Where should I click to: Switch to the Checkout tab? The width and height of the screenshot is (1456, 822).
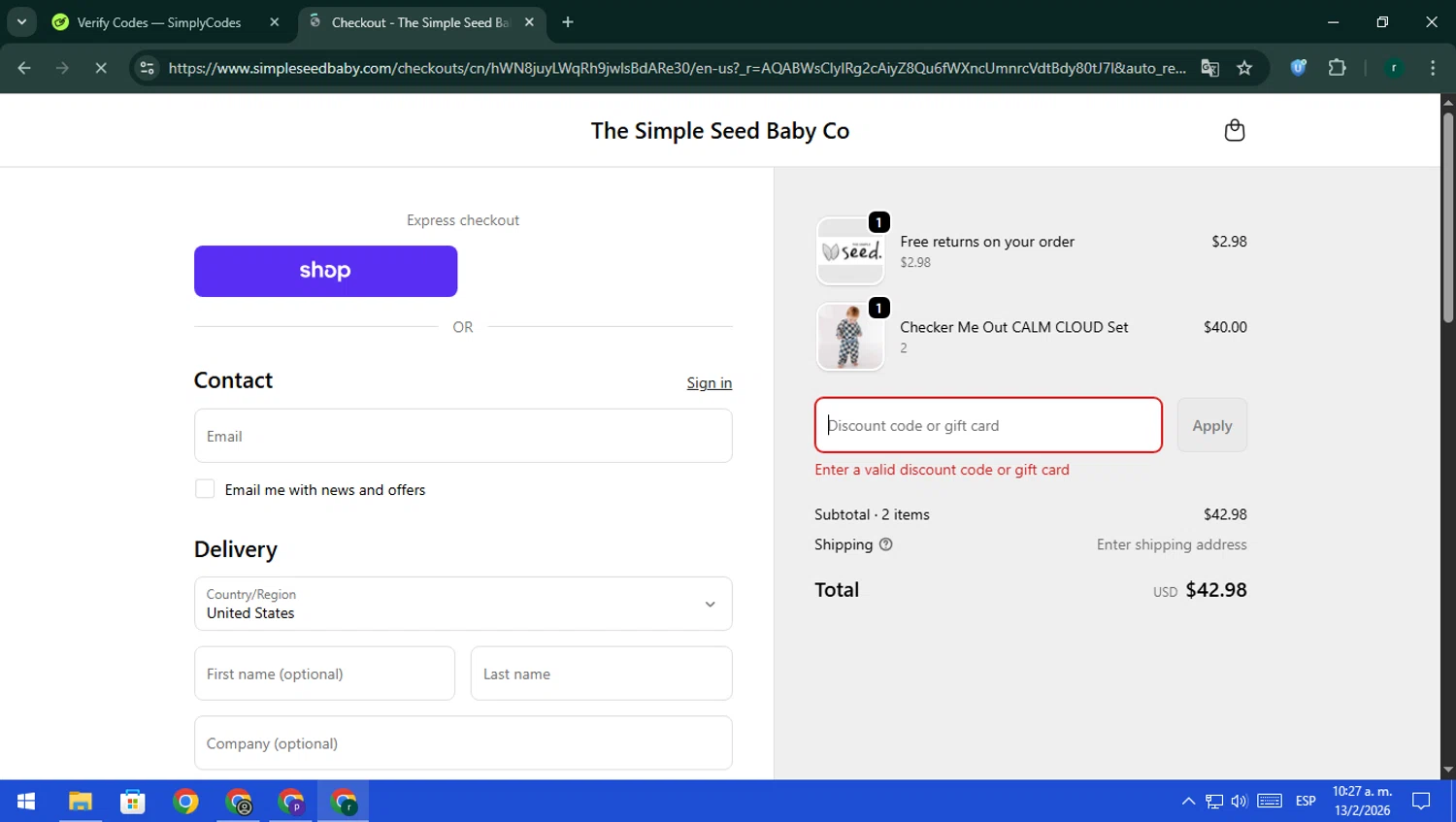coord(422,22)
